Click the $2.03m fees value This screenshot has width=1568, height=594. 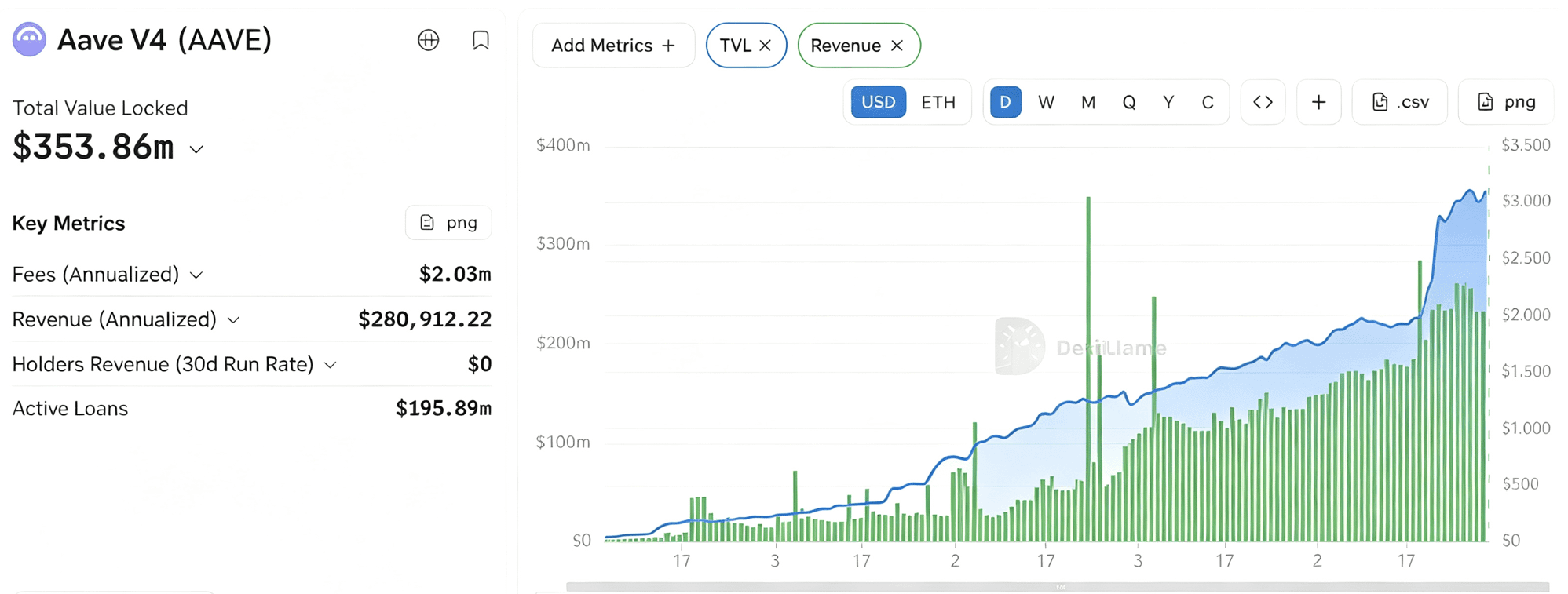pos(455,275)
